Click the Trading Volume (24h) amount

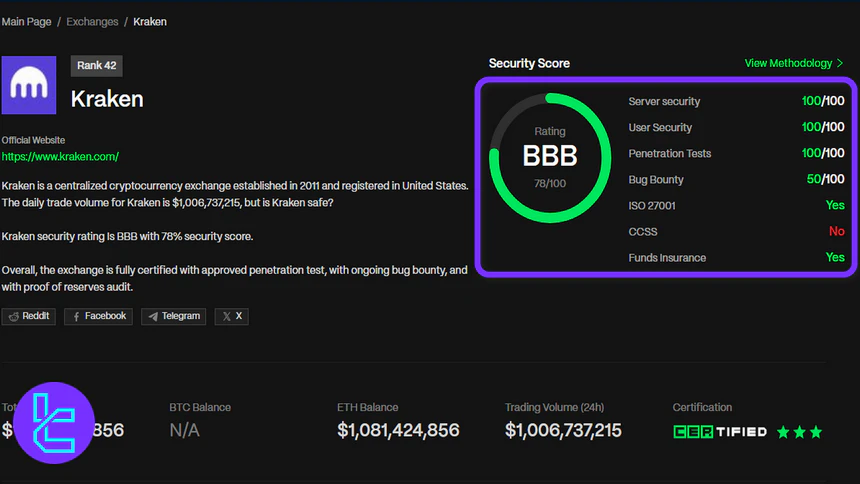pos(563,431)
